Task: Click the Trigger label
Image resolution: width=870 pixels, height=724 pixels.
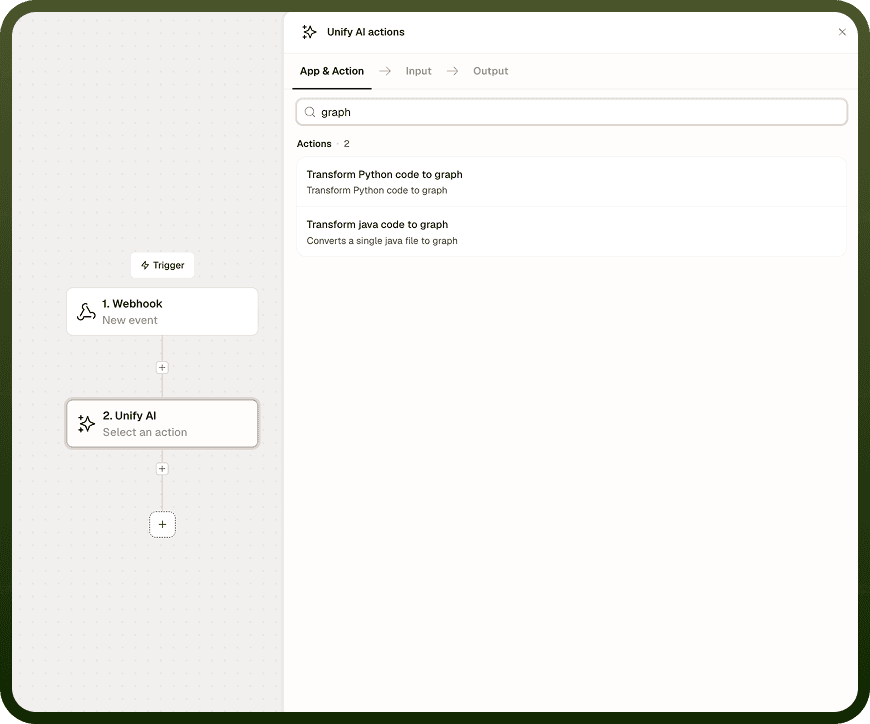Action: click(162, 265)
